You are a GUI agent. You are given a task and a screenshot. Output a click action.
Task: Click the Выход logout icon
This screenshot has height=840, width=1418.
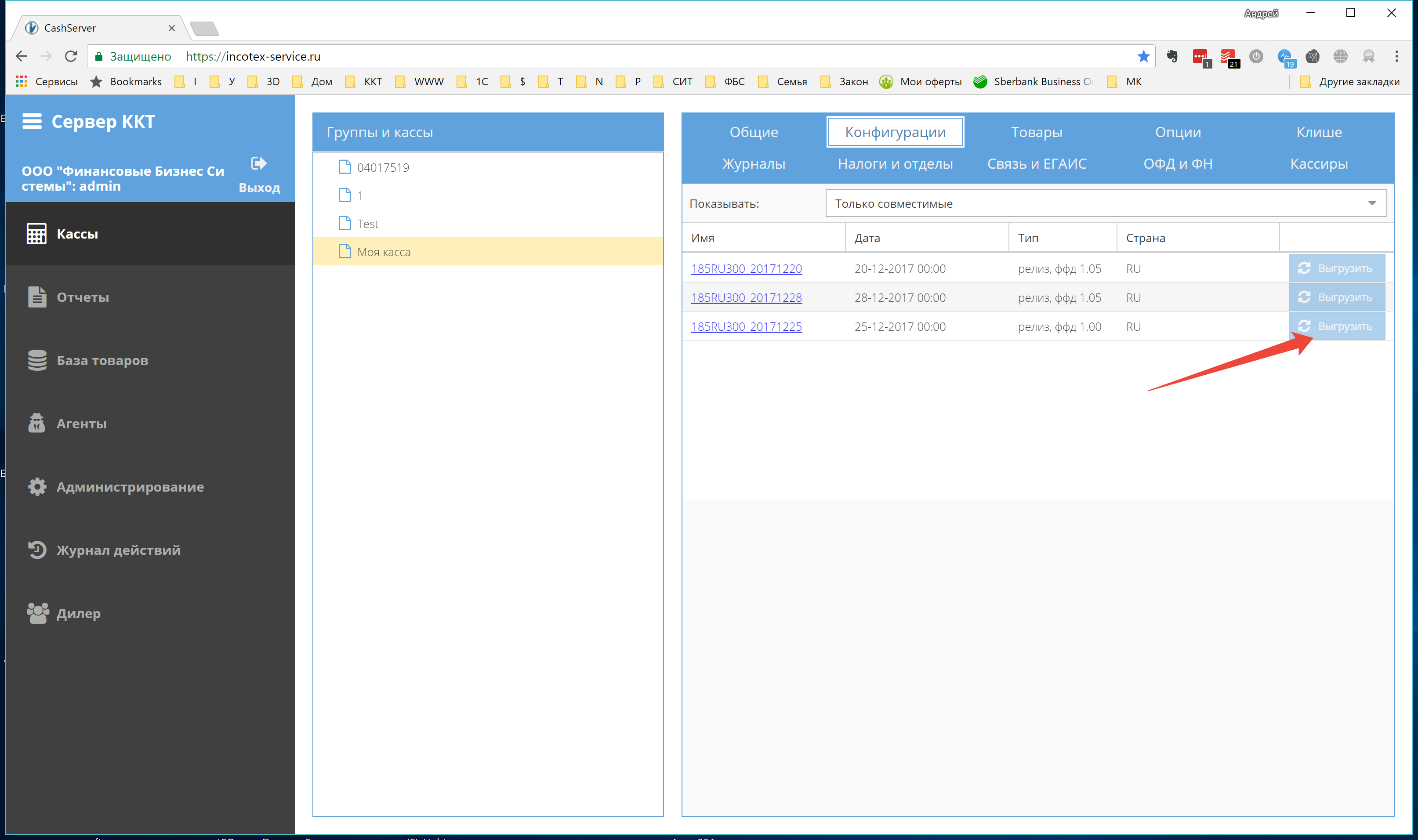pyautogui.click(x=259, y=163)
